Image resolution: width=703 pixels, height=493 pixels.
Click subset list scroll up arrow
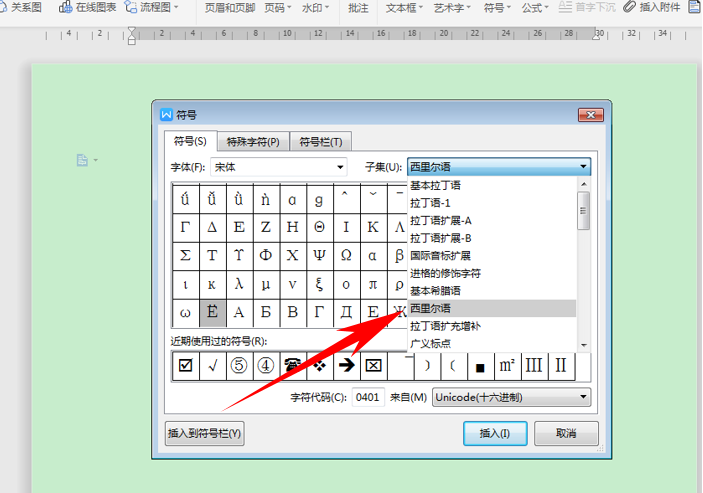tap(583, 184)
